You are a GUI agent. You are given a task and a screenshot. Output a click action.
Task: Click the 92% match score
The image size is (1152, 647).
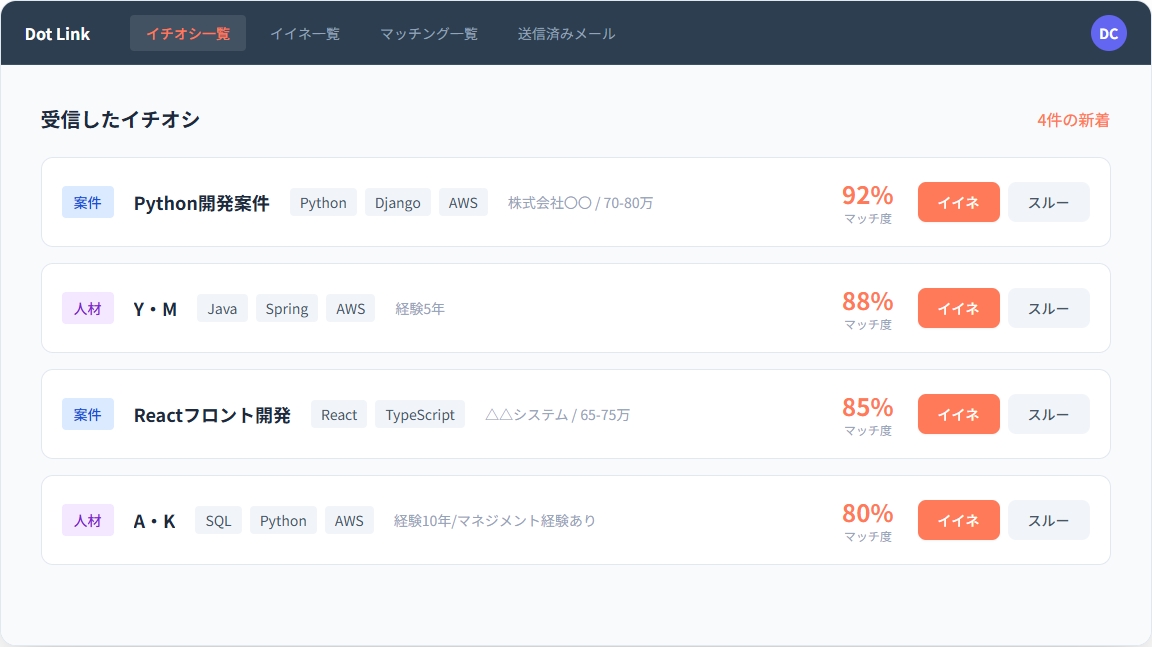click(866, 196)
